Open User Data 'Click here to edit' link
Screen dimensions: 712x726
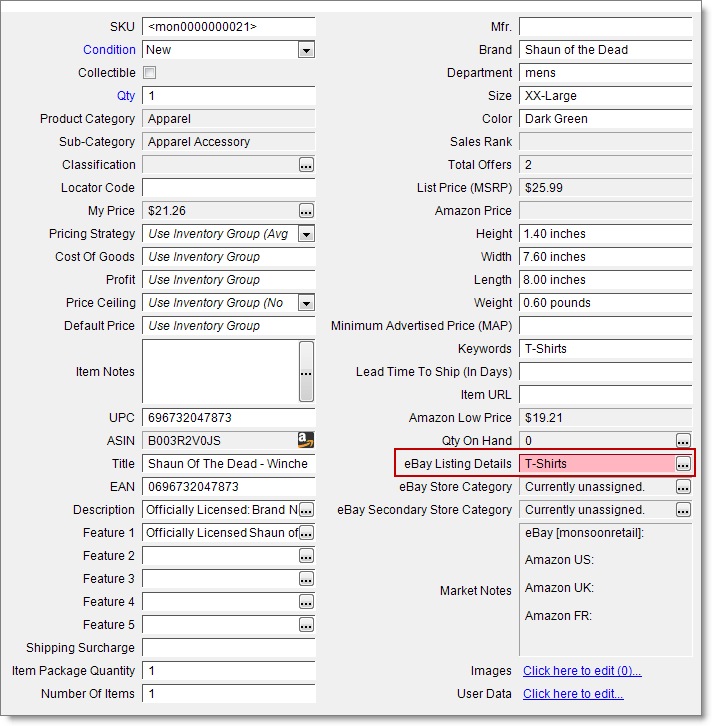(573, 694)
